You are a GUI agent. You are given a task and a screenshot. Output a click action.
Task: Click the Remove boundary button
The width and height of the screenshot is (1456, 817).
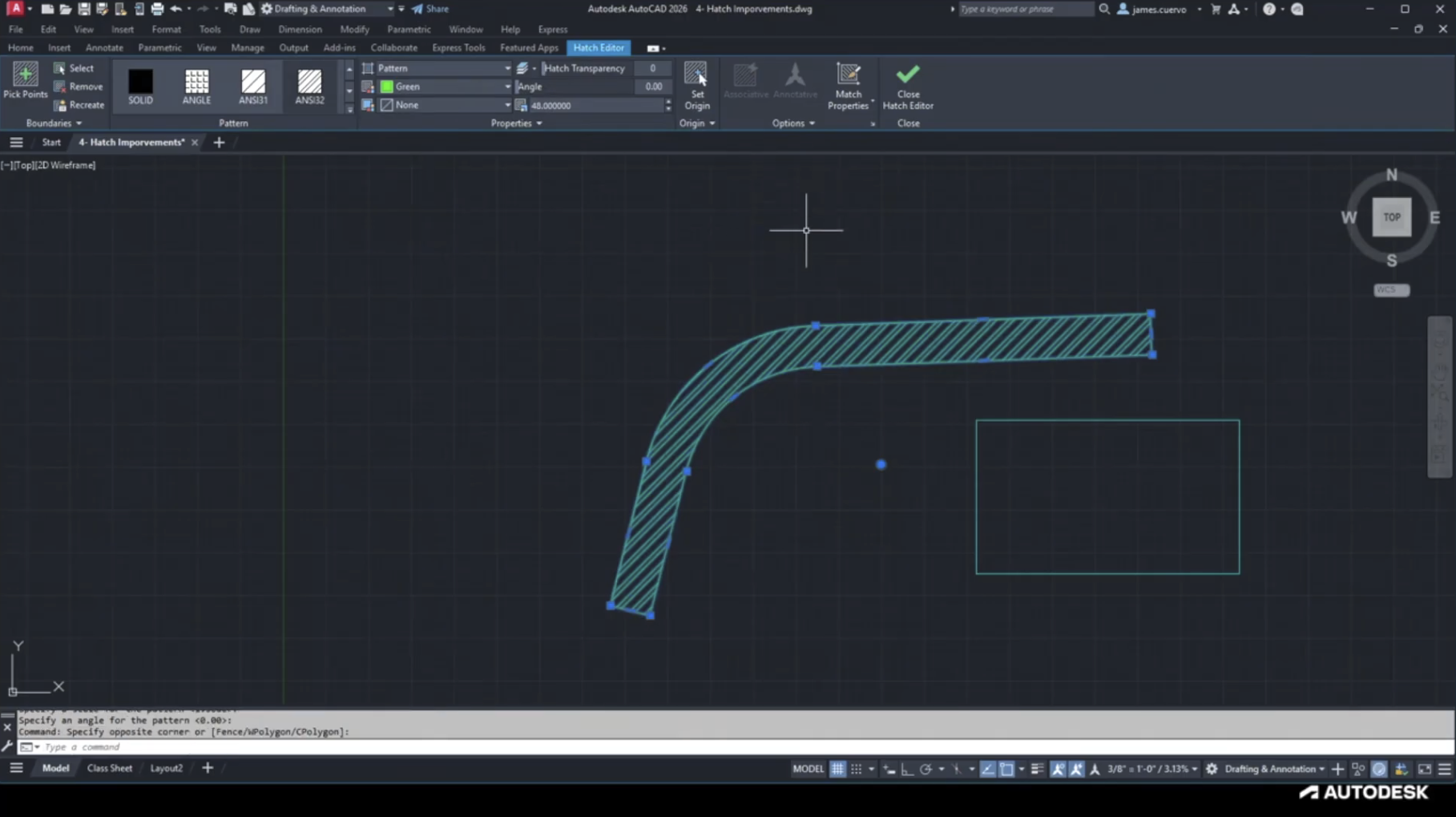79,87
